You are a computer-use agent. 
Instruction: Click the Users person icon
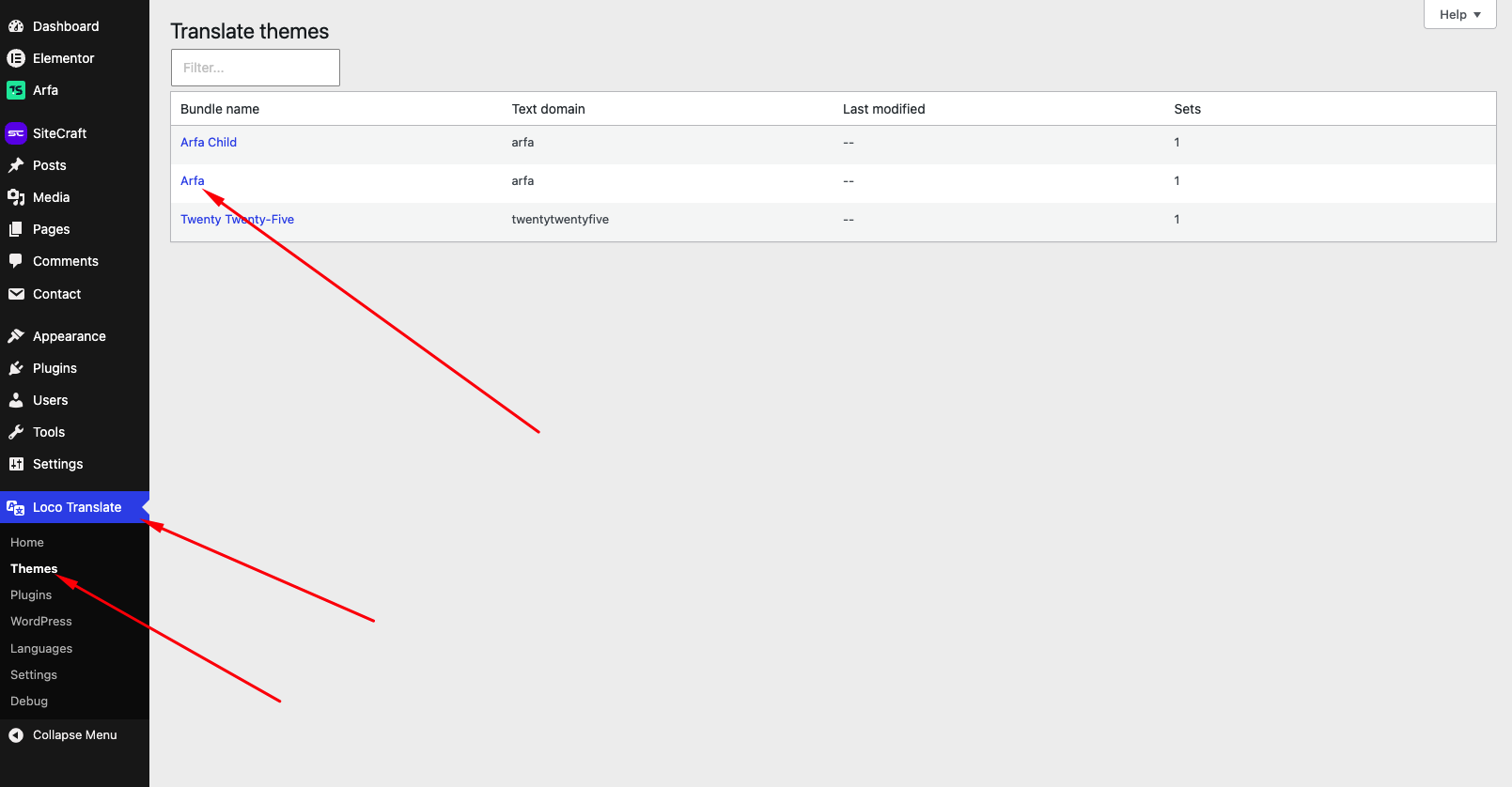(16, 400)
